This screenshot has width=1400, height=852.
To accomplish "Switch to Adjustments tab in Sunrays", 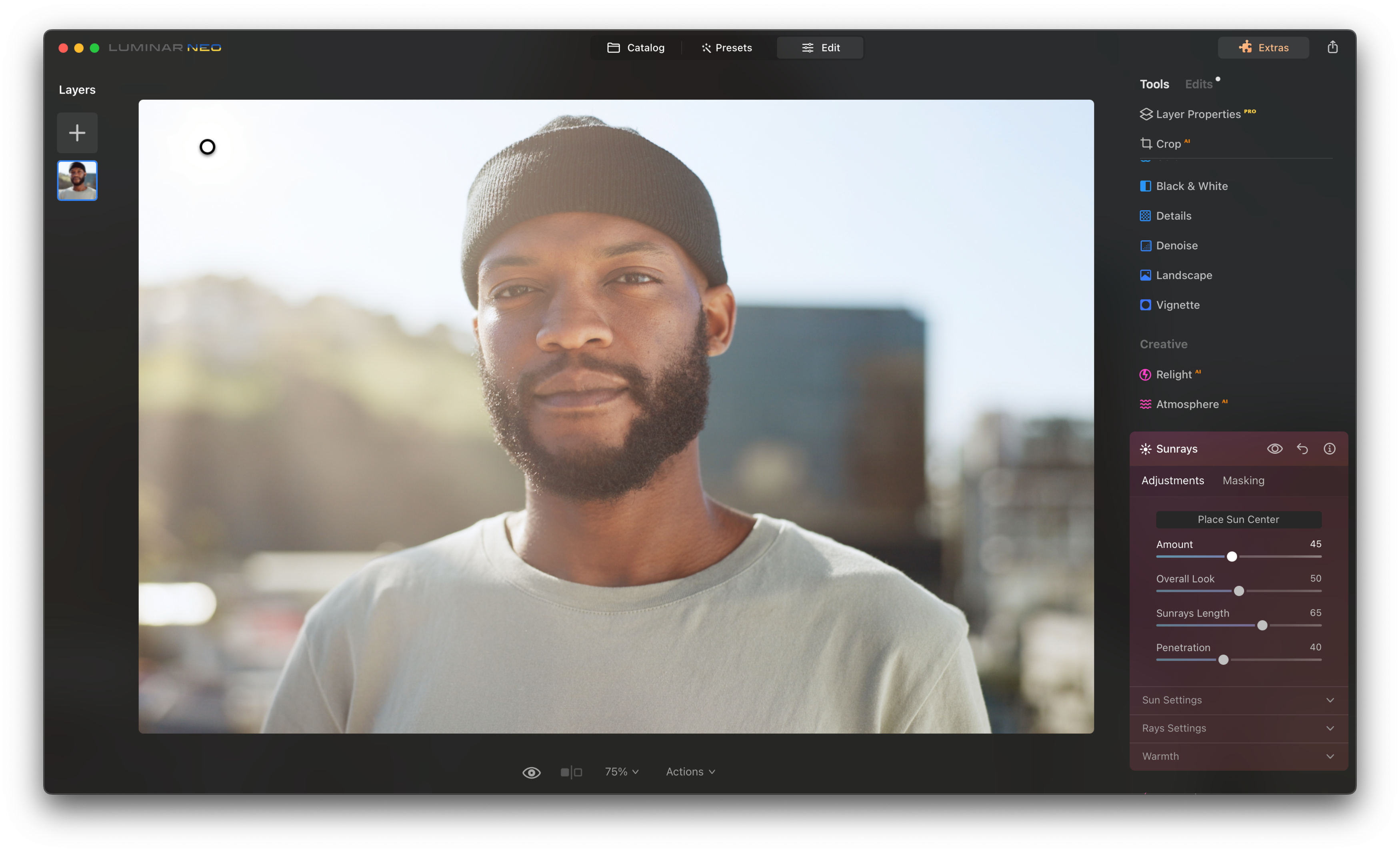I will (x=1173, y=480).
